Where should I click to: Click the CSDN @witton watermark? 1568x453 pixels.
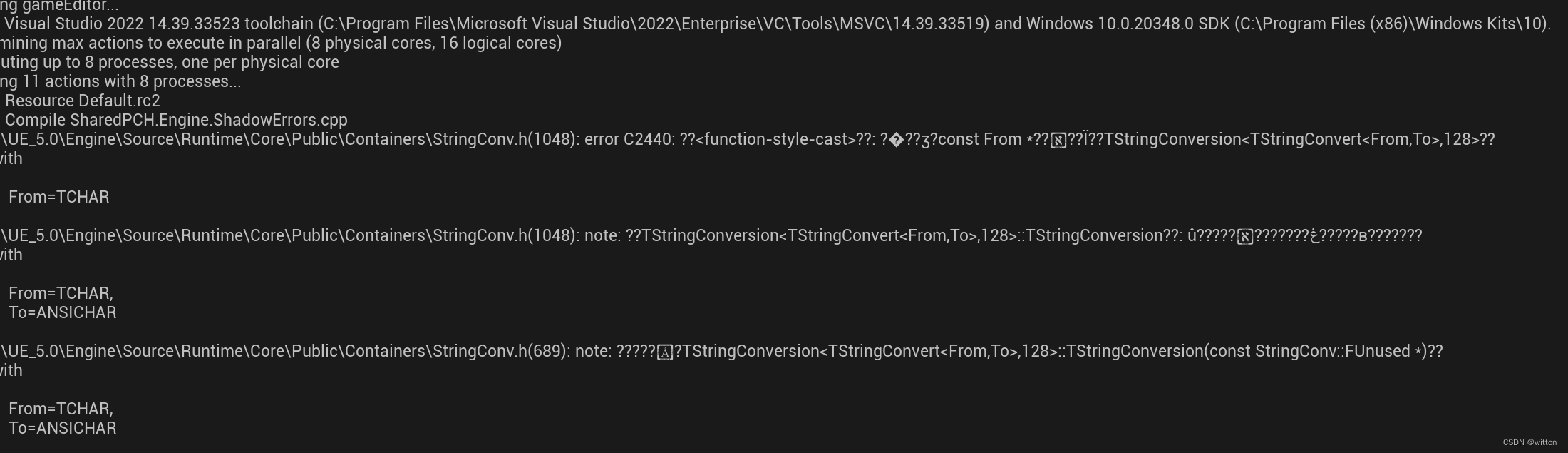click(x=1530, y=442)
